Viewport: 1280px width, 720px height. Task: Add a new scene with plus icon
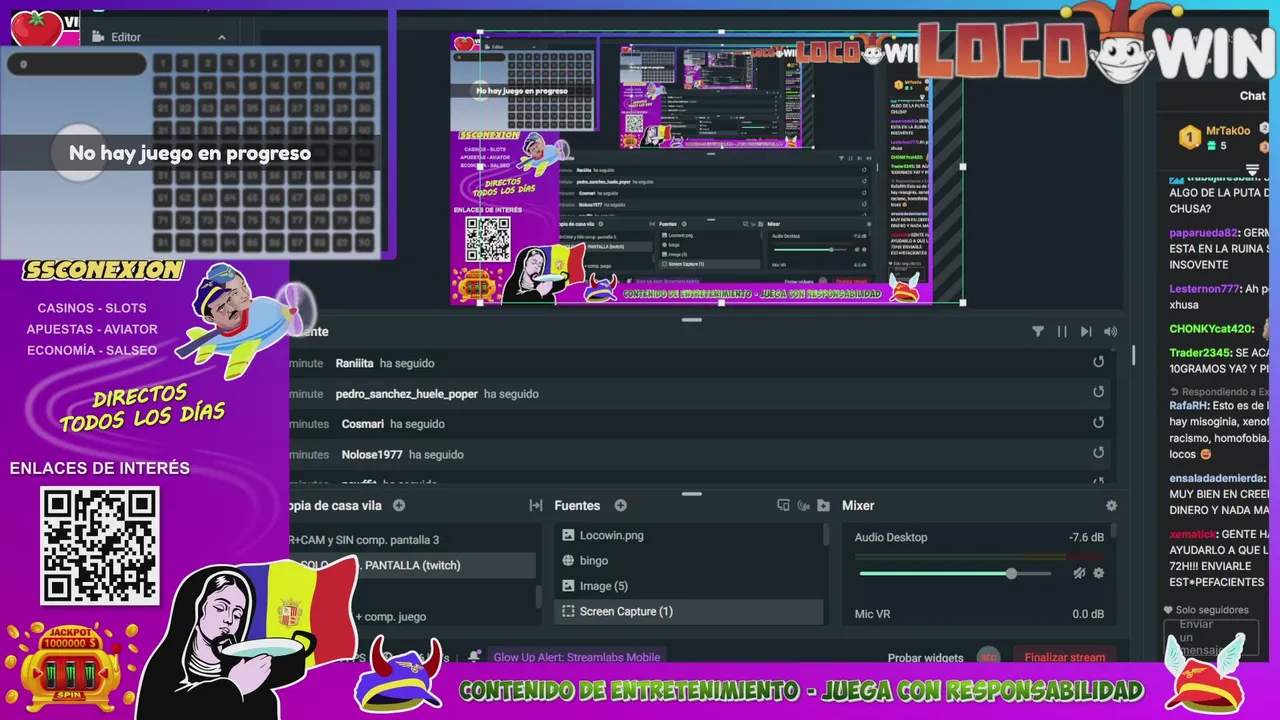(x=399, y=506)
